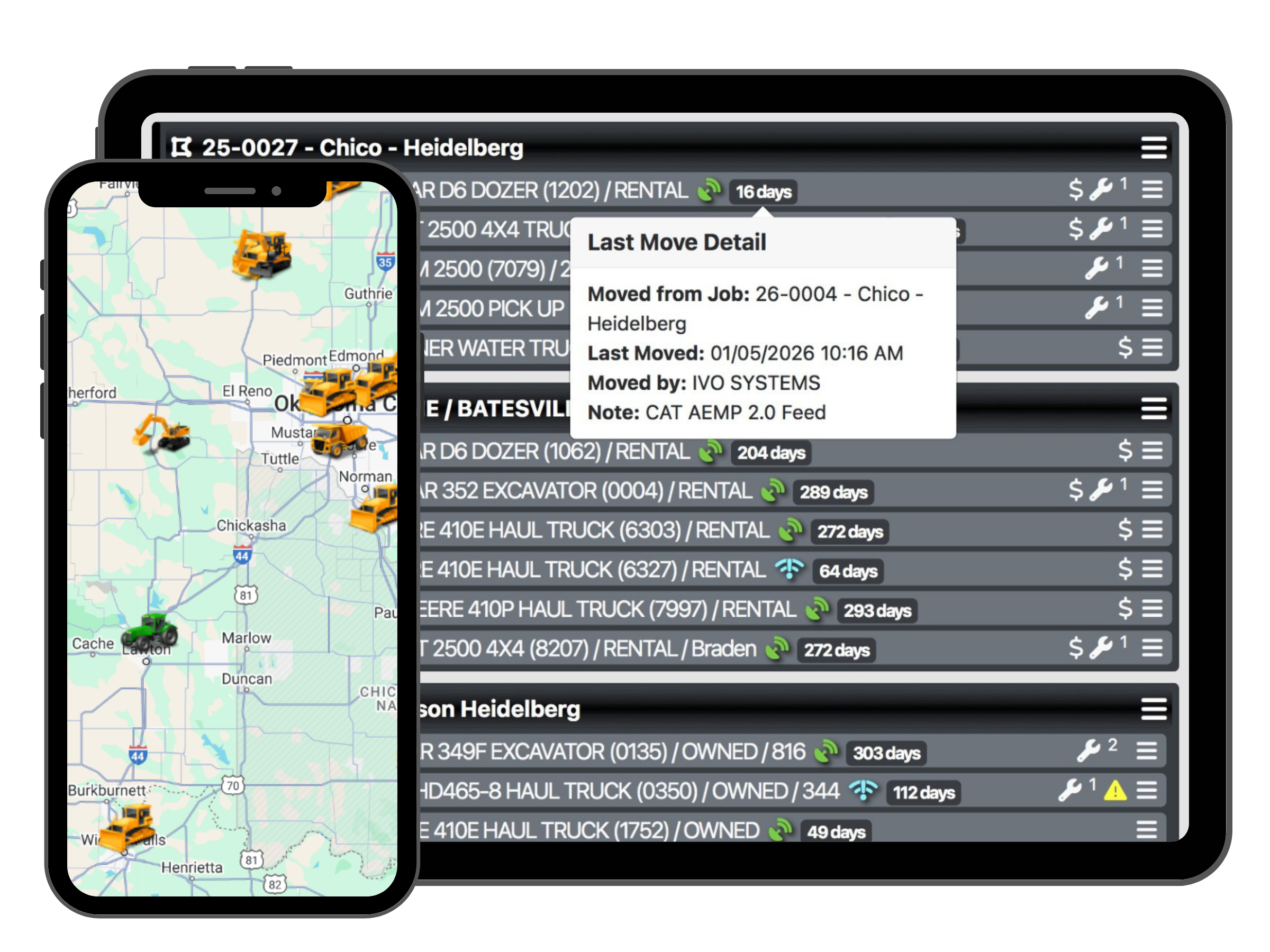The height and width of the screenshot is (952, 1270).
Task: Click green GPS signal icon beside D6 Dozer (1202)
Action: 709,190
